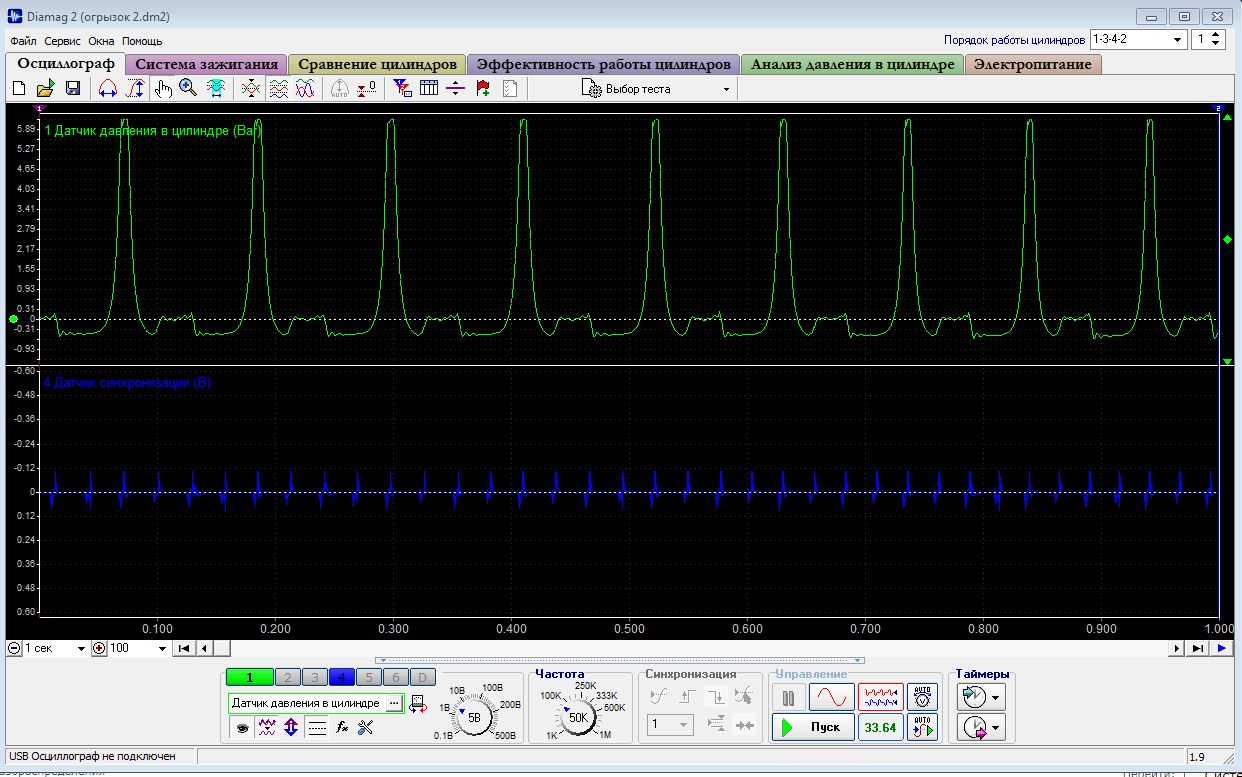
Task: Click the zero level reset icon
Action: (367, 89)
